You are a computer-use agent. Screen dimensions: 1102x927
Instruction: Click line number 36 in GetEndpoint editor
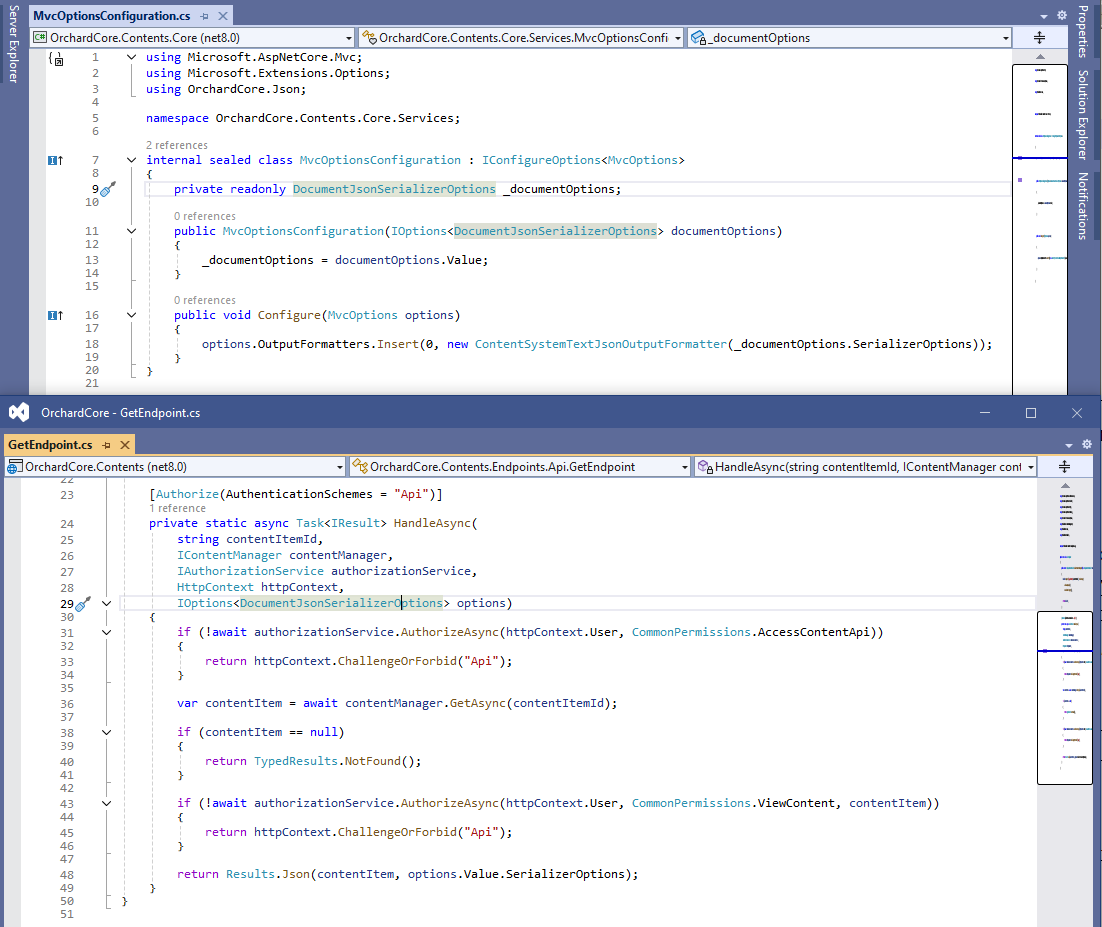click(x=67, y=704)
